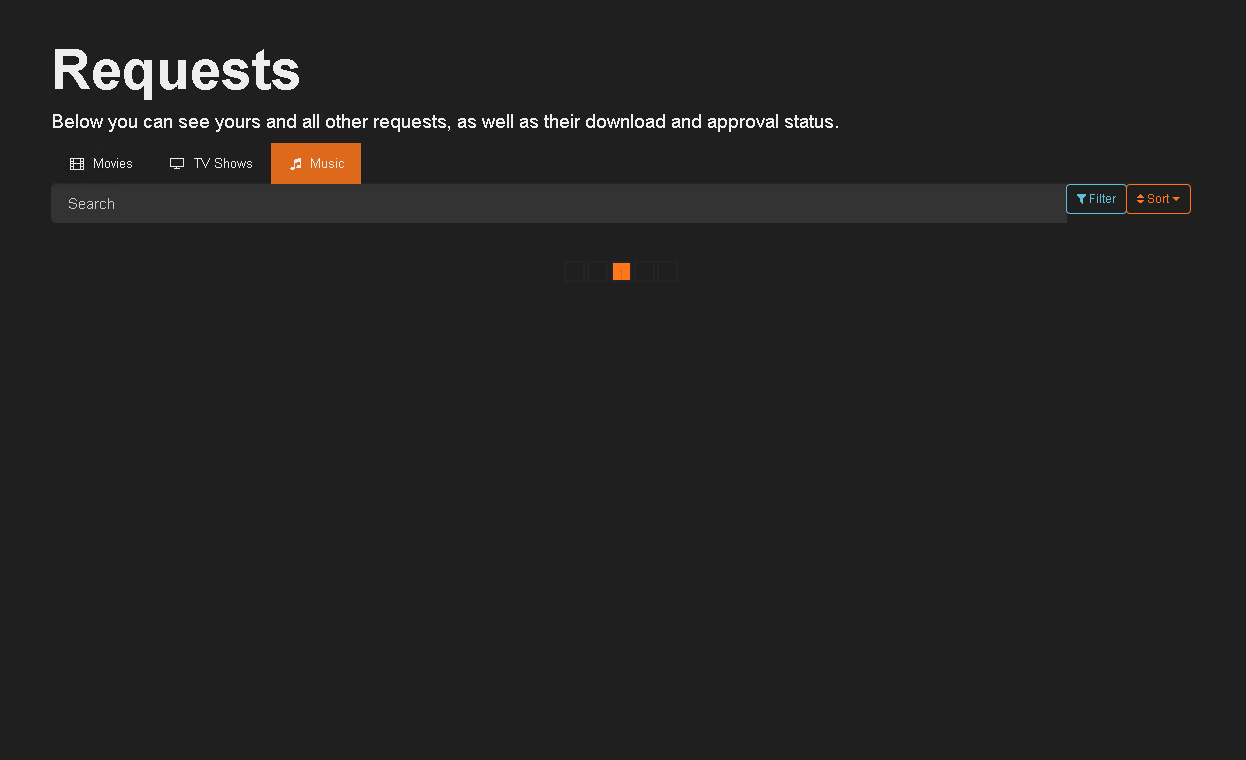
Task: Select the previous-page pagination control
Action: pos(598,271)
